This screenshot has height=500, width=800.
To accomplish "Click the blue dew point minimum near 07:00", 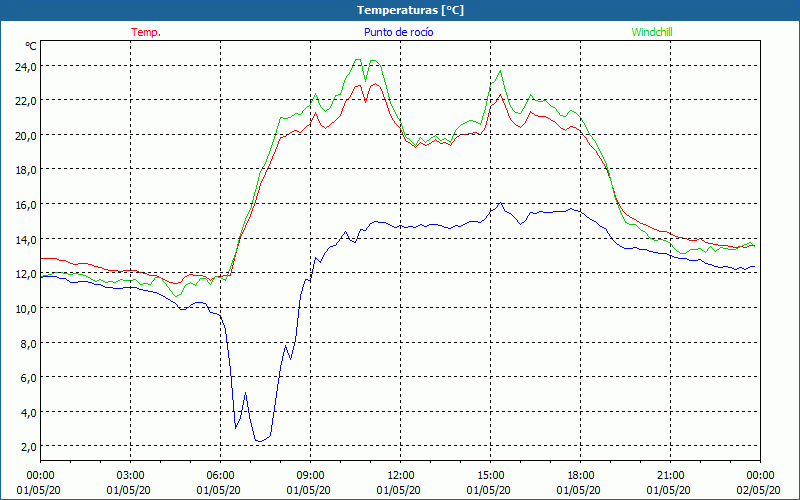I will [259, 441].
